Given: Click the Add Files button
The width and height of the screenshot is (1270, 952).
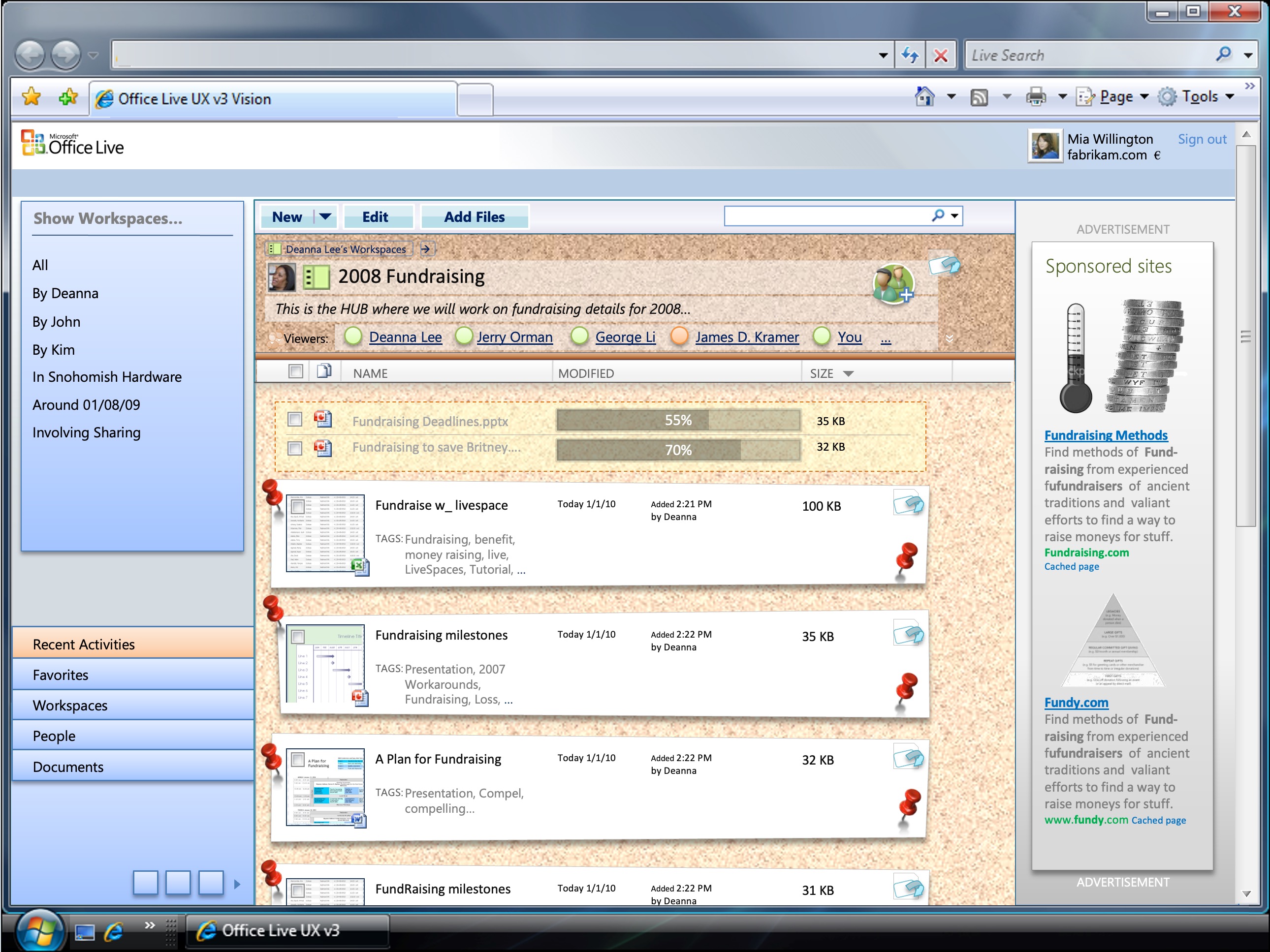Looking at the screenshot, I should tap(474, 217).
